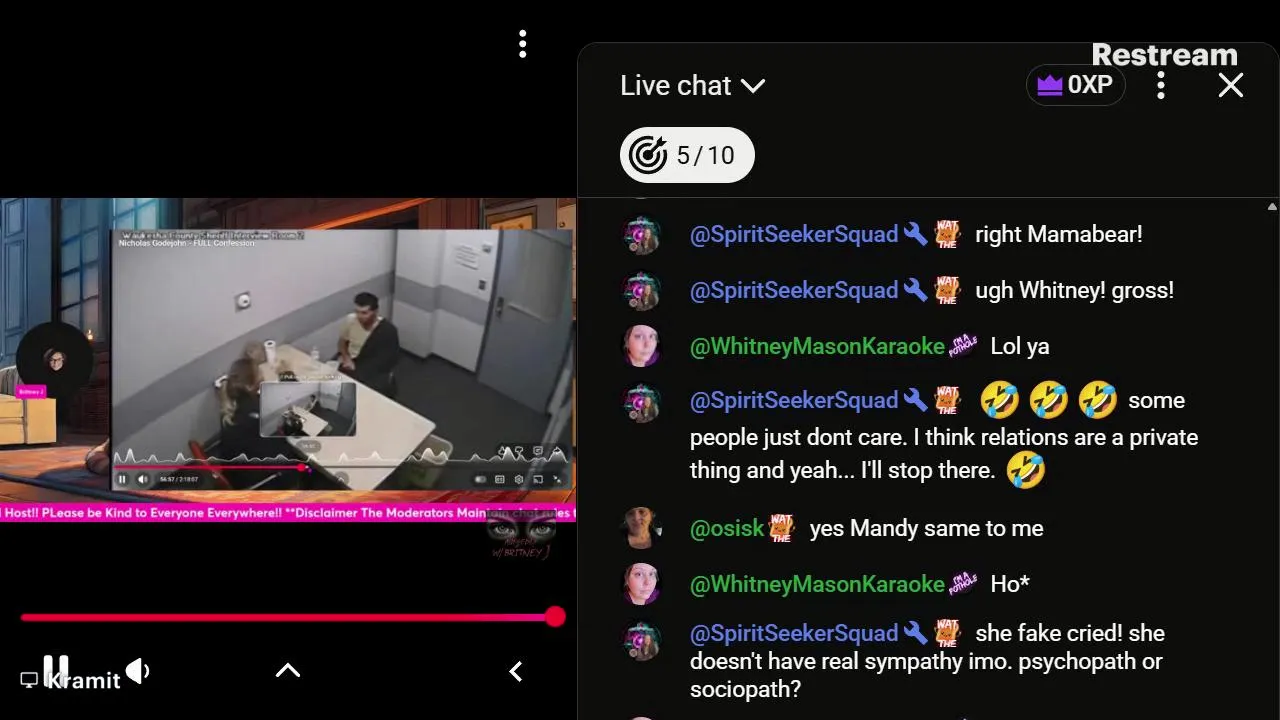Click the wrench moderator badge on 'ugh Whitney' message

[x=915, y=290]
